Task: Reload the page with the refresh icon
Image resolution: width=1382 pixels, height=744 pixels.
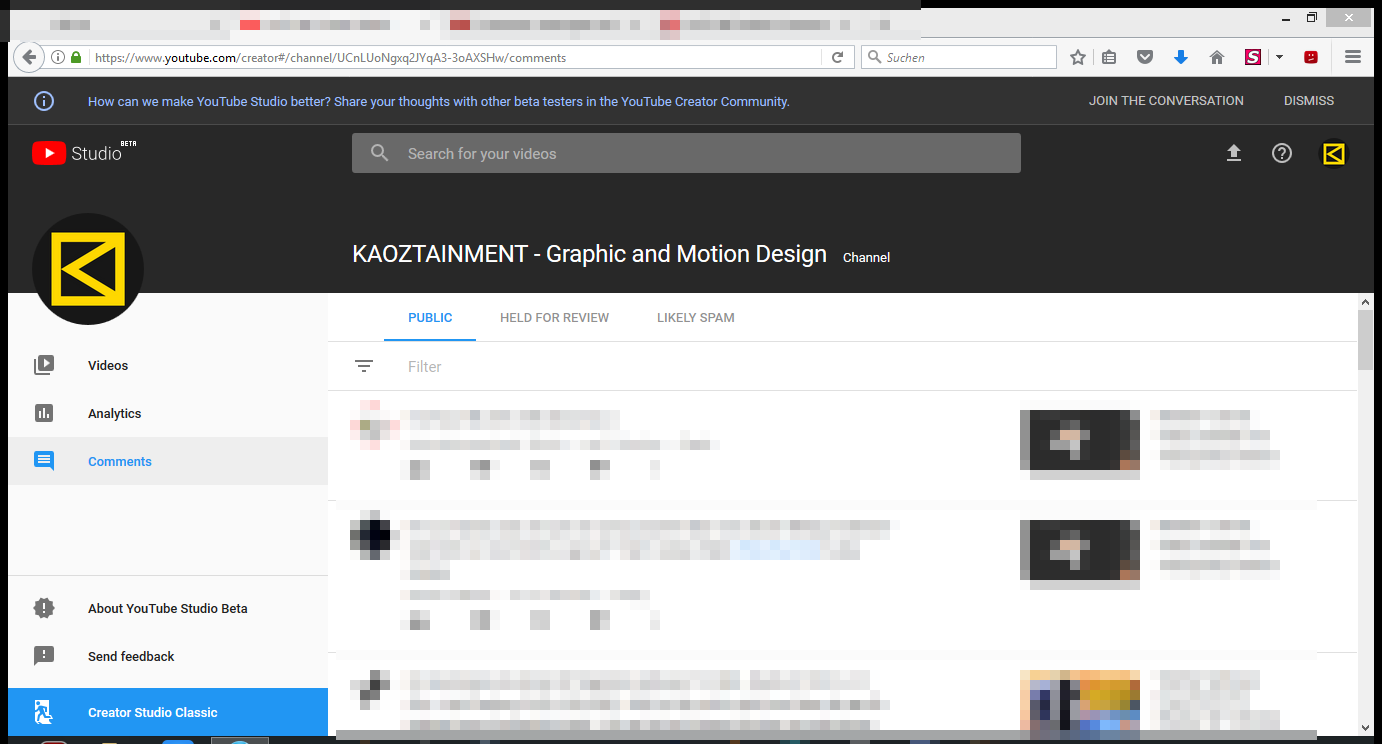Action: [x=838, y=58]
